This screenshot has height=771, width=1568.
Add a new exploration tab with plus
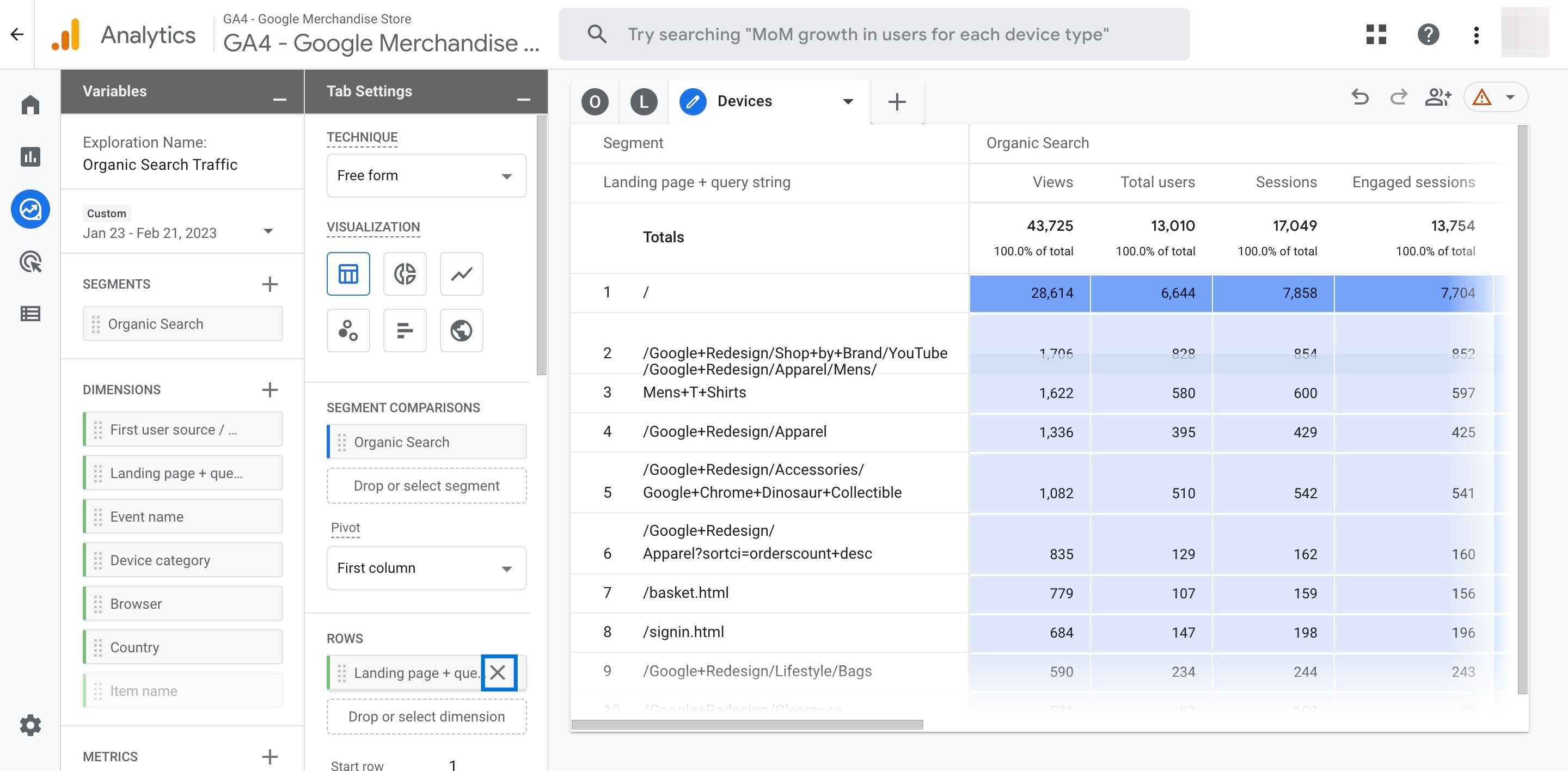[897, 102]
